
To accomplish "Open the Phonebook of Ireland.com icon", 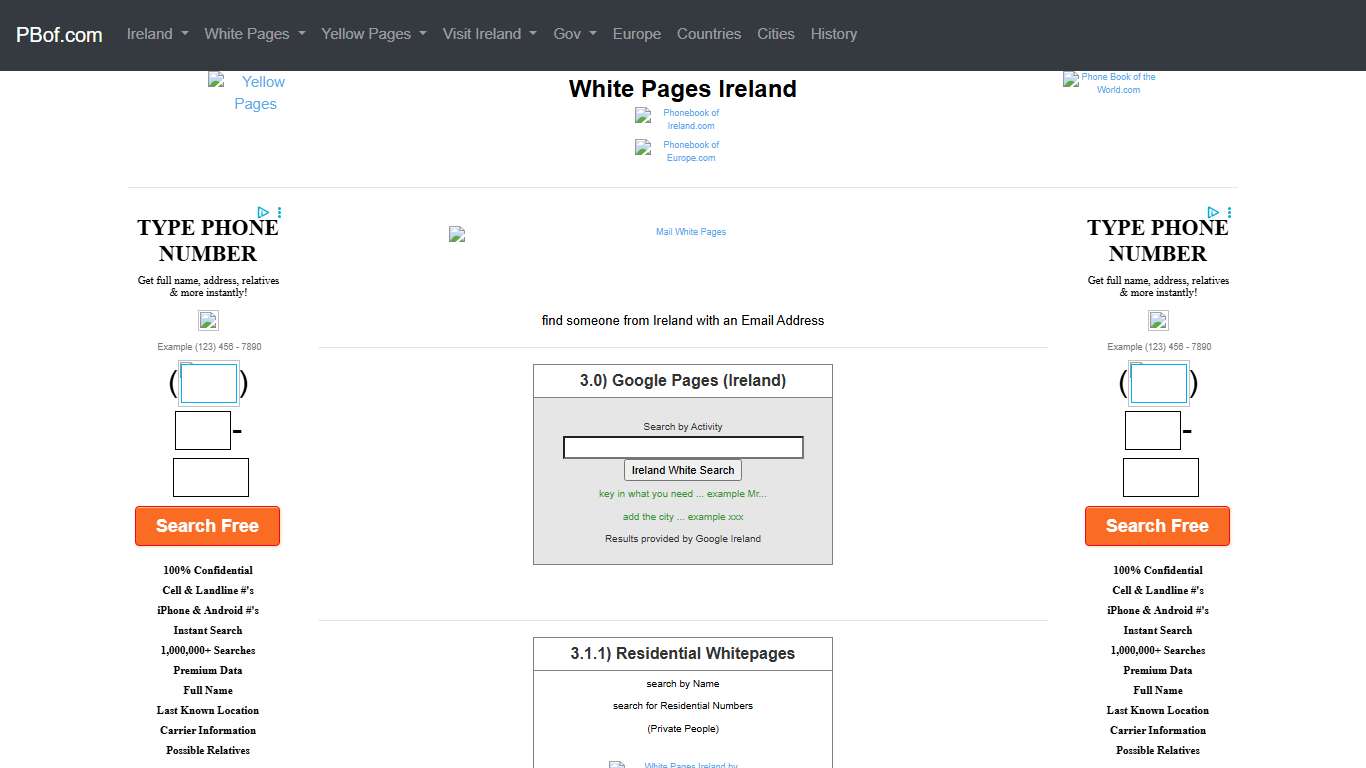I will (643, 115).
